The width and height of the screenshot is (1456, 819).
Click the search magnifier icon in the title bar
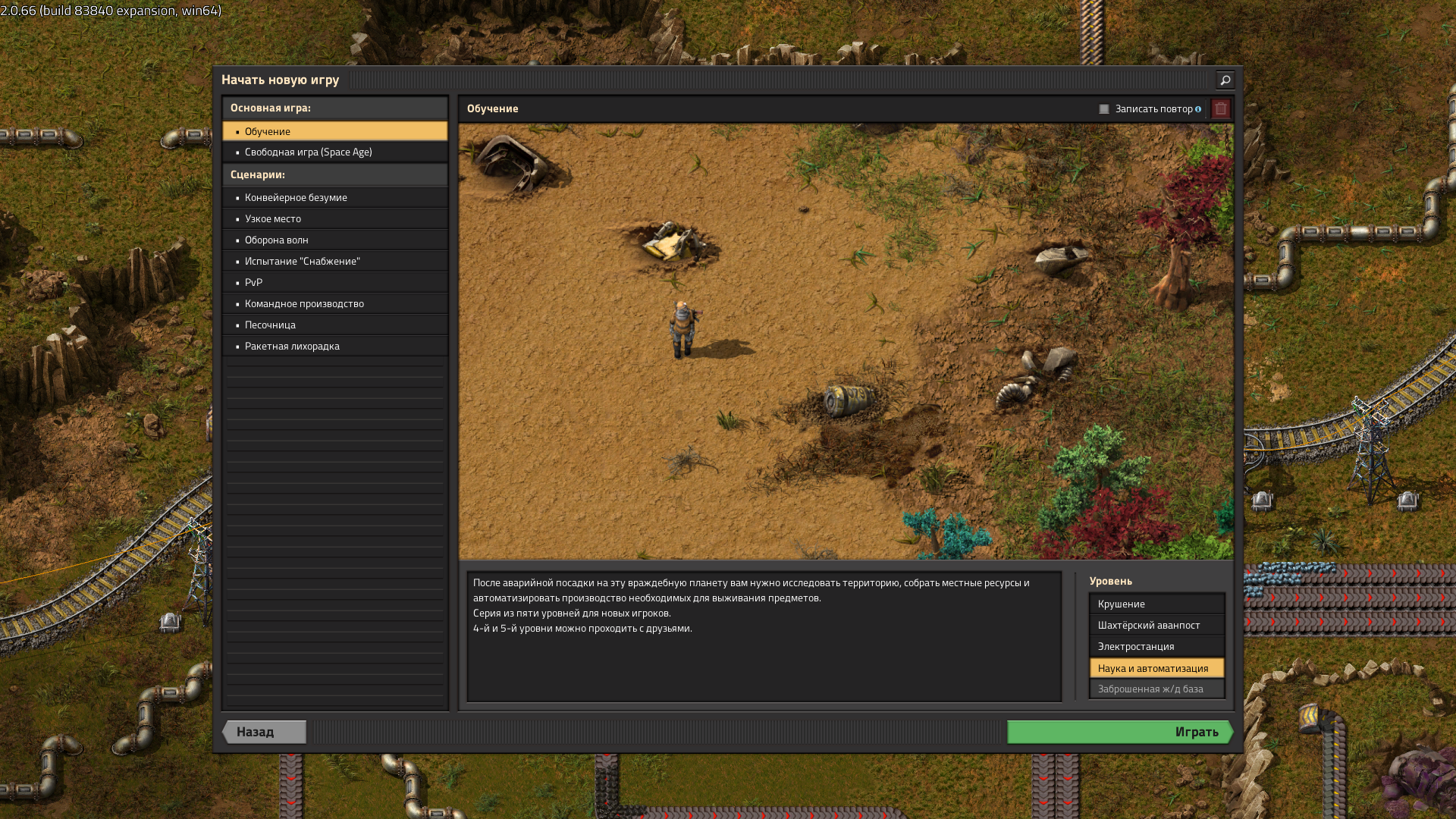click(x=1225, y=80)
